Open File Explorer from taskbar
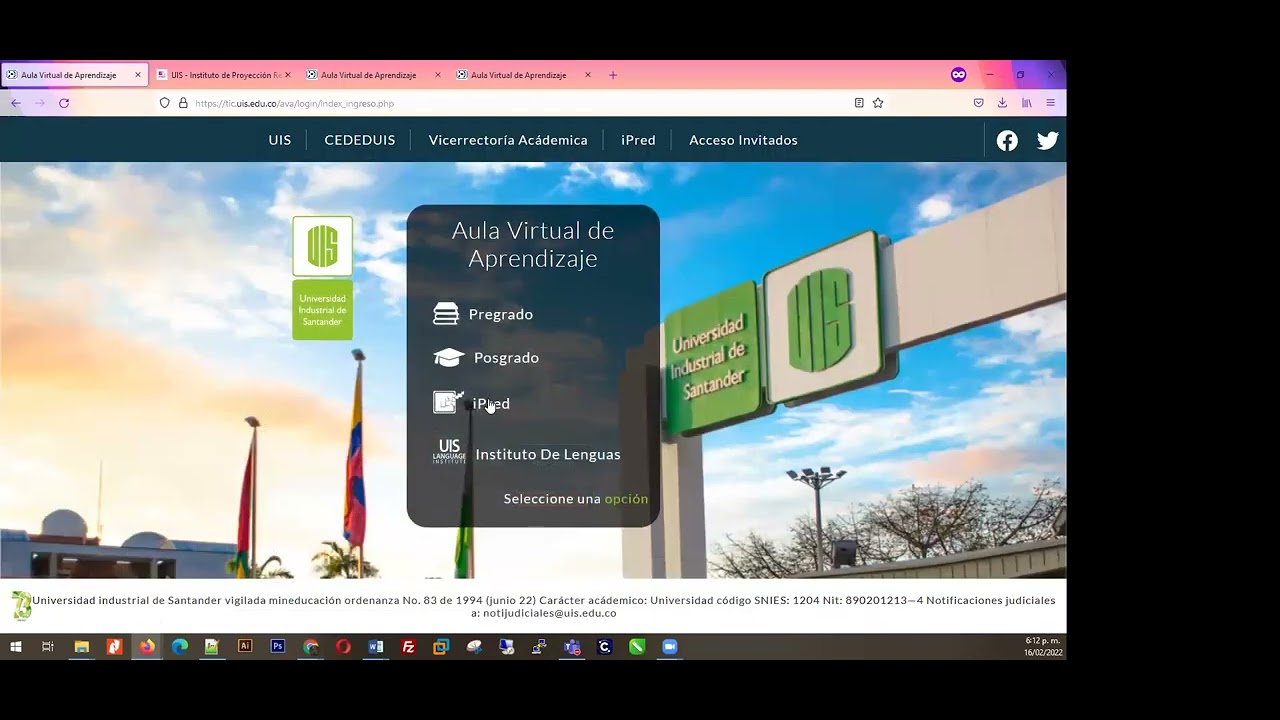 pyautogui.click(x=82, y=647)
